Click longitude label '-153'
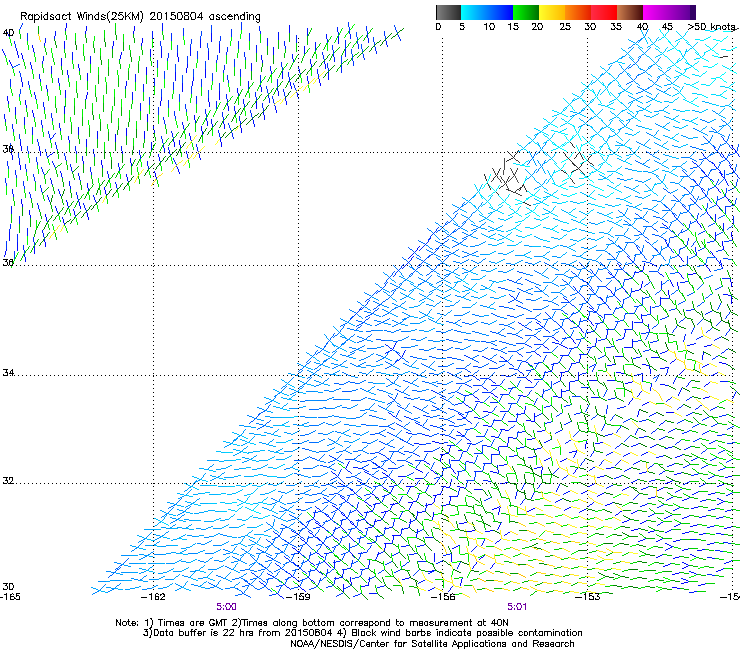The image size is (740, 650). [x=588, y=597]
